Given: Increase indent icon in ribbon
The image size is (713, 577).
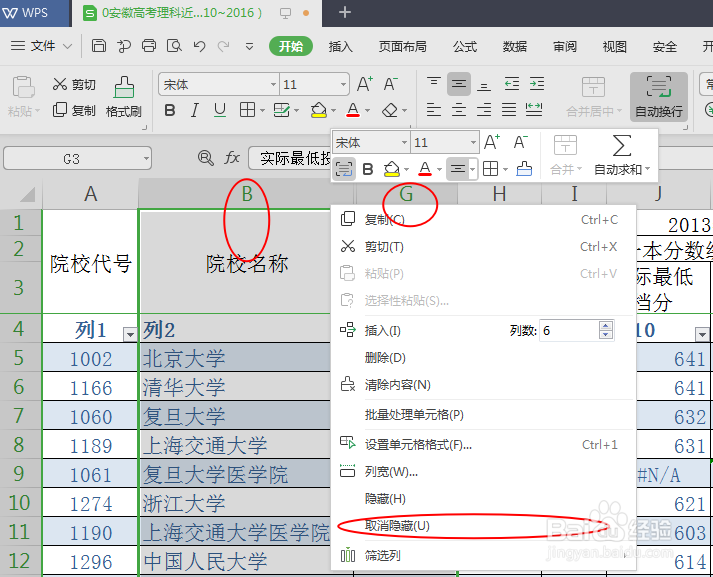Looking at the screenshot, I should 537,84.
